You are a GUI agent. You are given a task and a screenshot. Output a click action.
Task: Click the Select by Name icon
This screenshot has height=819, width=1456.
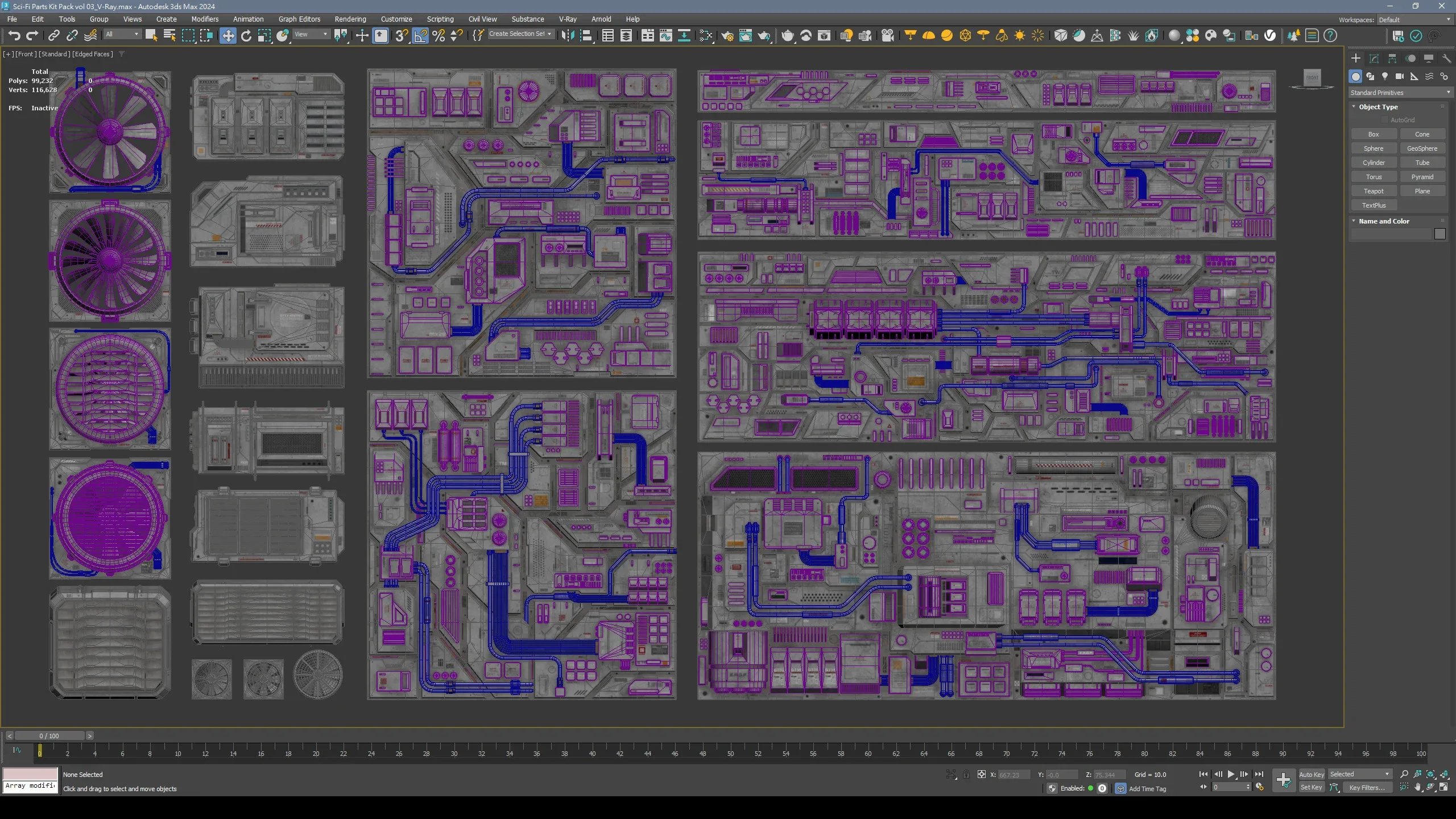[169, 36]
